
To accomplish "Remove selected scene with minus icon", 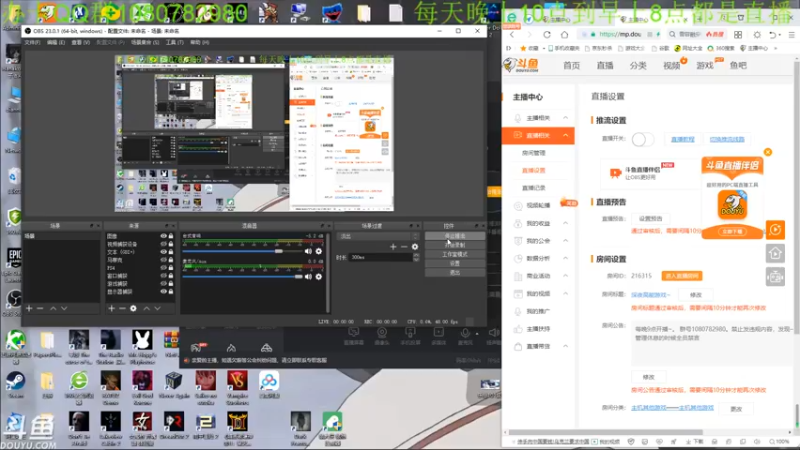I will pos(40,308).
